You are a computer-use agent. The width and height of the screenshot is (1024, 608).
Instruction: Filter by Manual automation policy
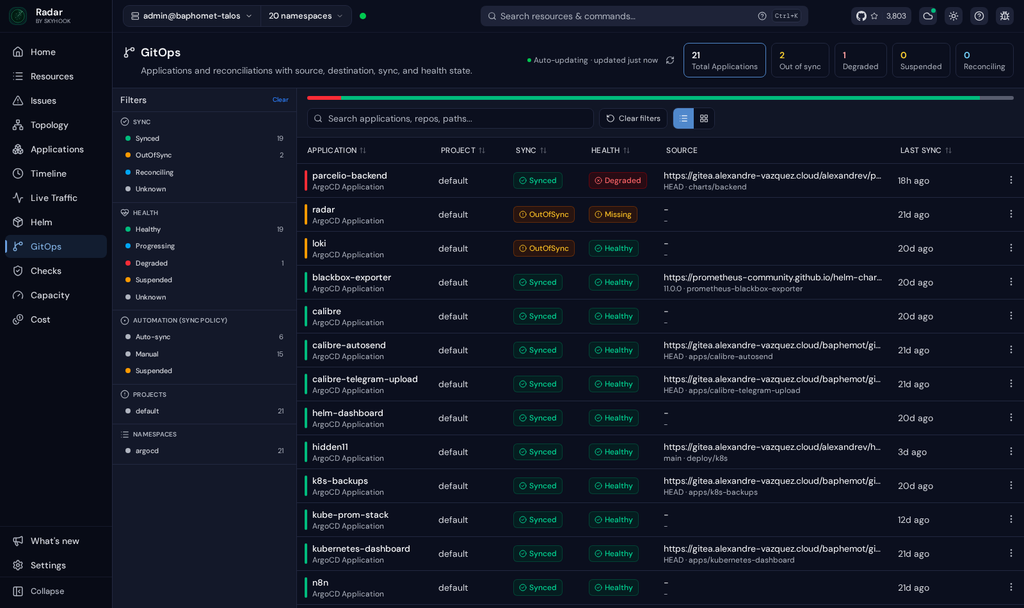pos(204,354)
